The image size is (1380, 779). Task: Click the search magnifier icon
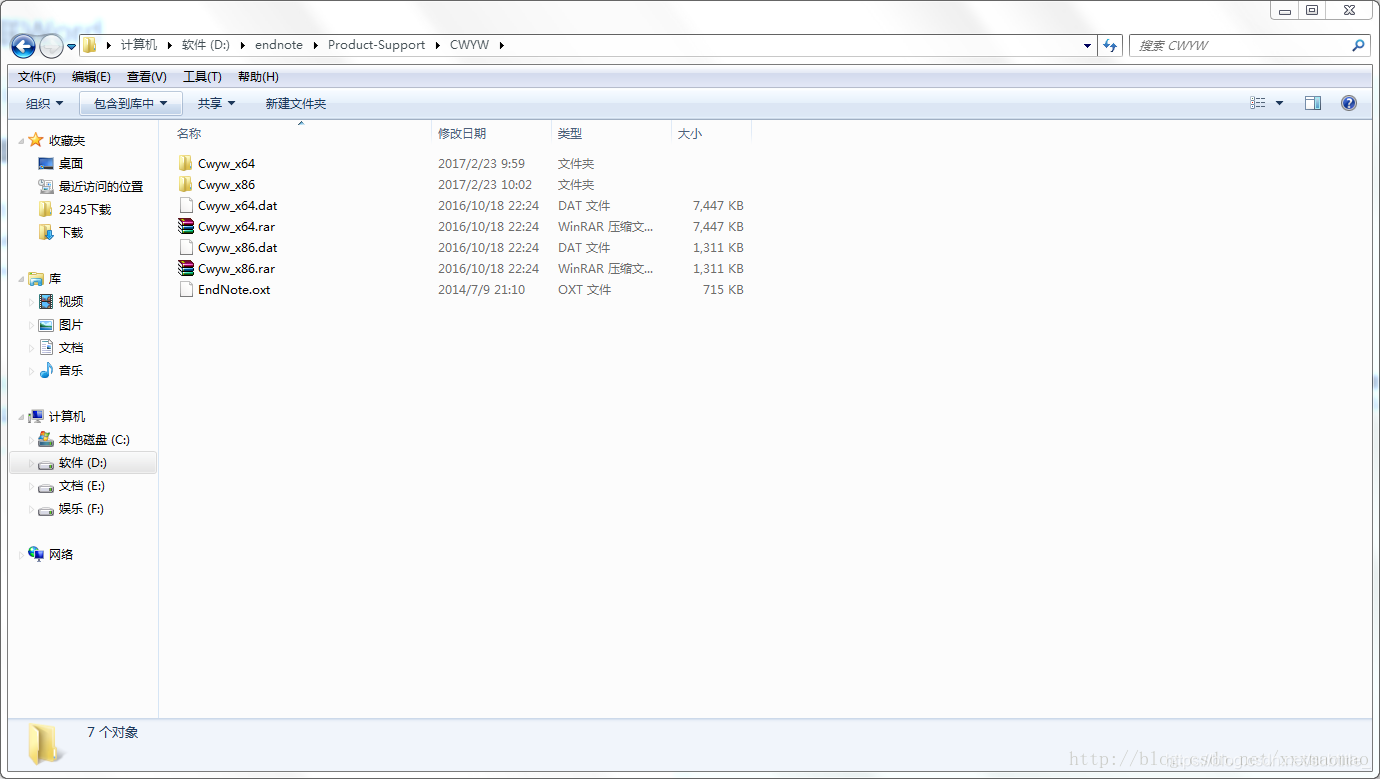1358,45
